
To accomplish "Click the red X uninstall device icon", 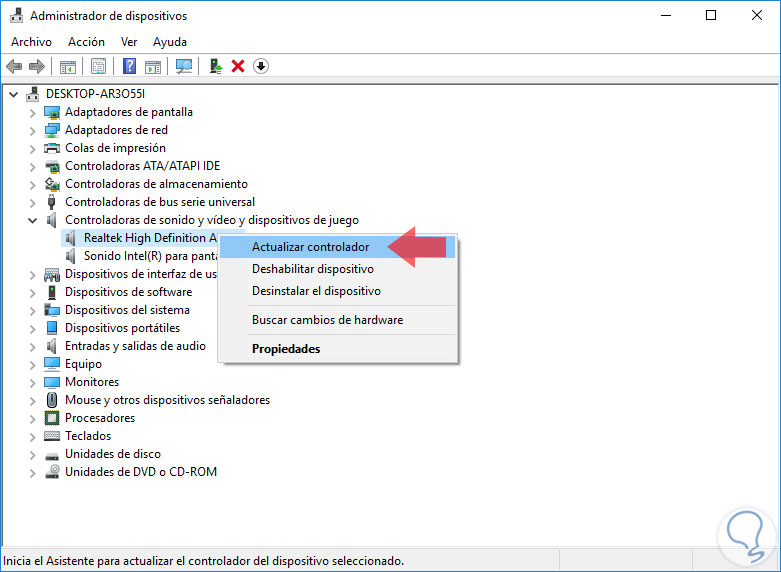I will (x=238, y=66).
